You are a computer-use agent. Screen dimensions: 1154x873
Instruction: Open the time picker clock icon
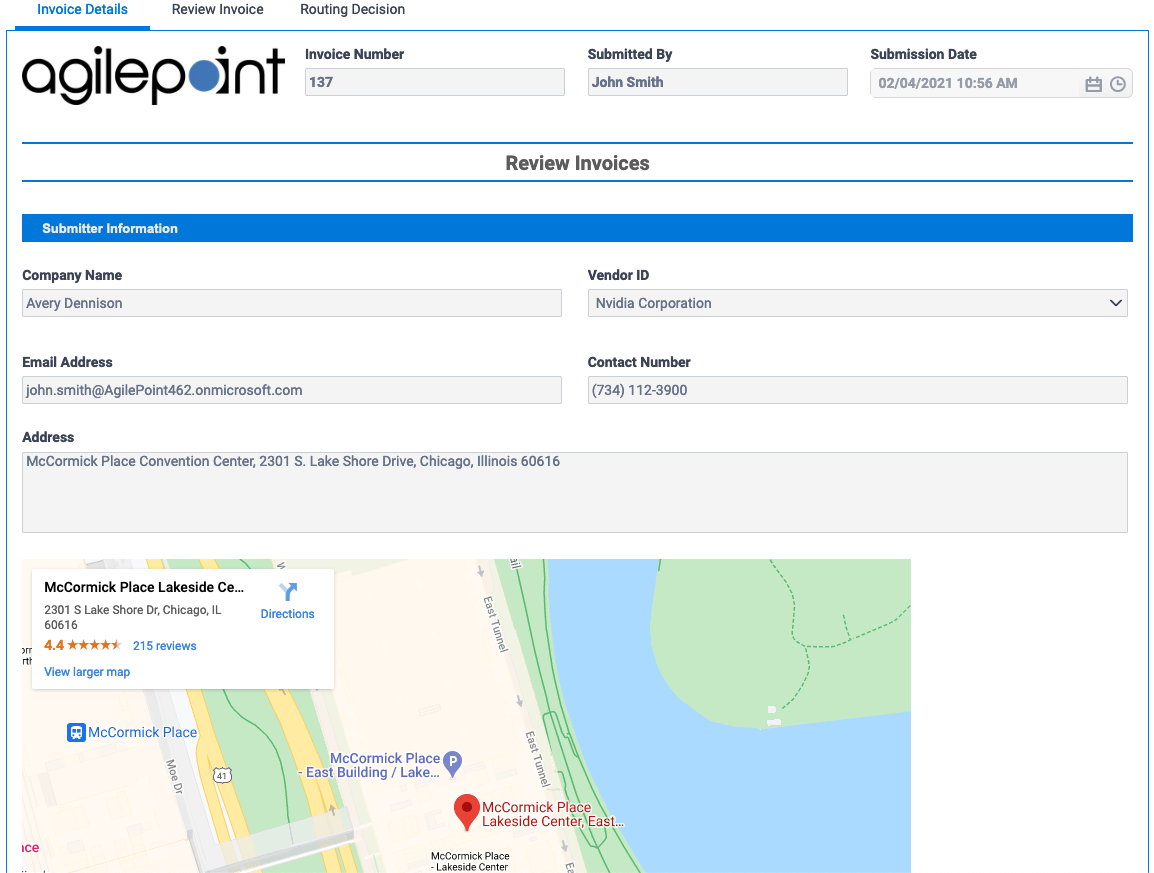[1117, 84]
